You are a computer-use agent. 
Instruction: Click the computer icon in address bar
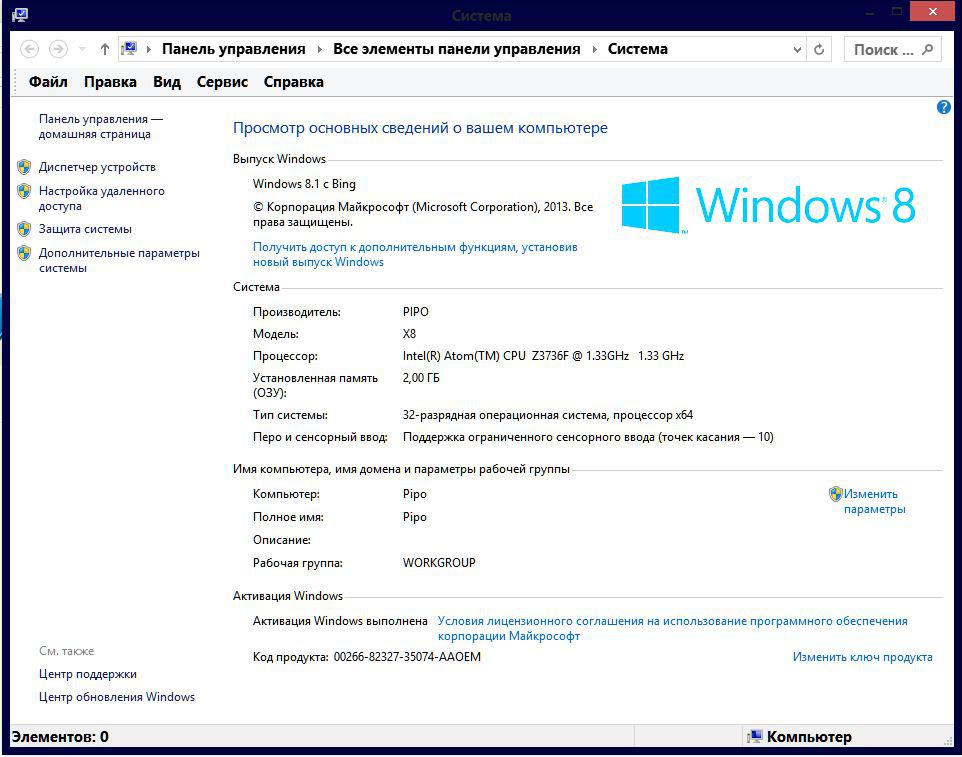[129, 48]
